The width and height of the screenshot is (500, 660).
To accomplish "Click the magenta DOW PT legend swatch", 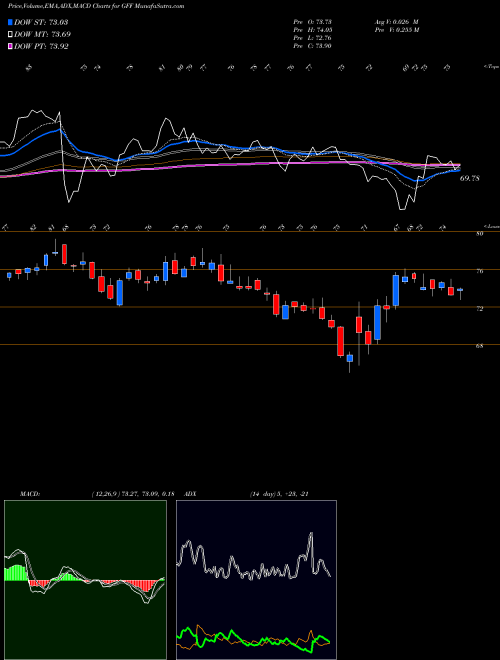I will click(10, 46).
